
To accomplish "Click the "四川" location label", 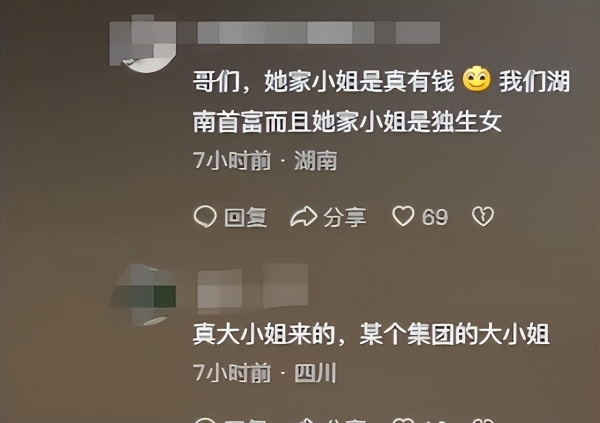I will point(315,373).
